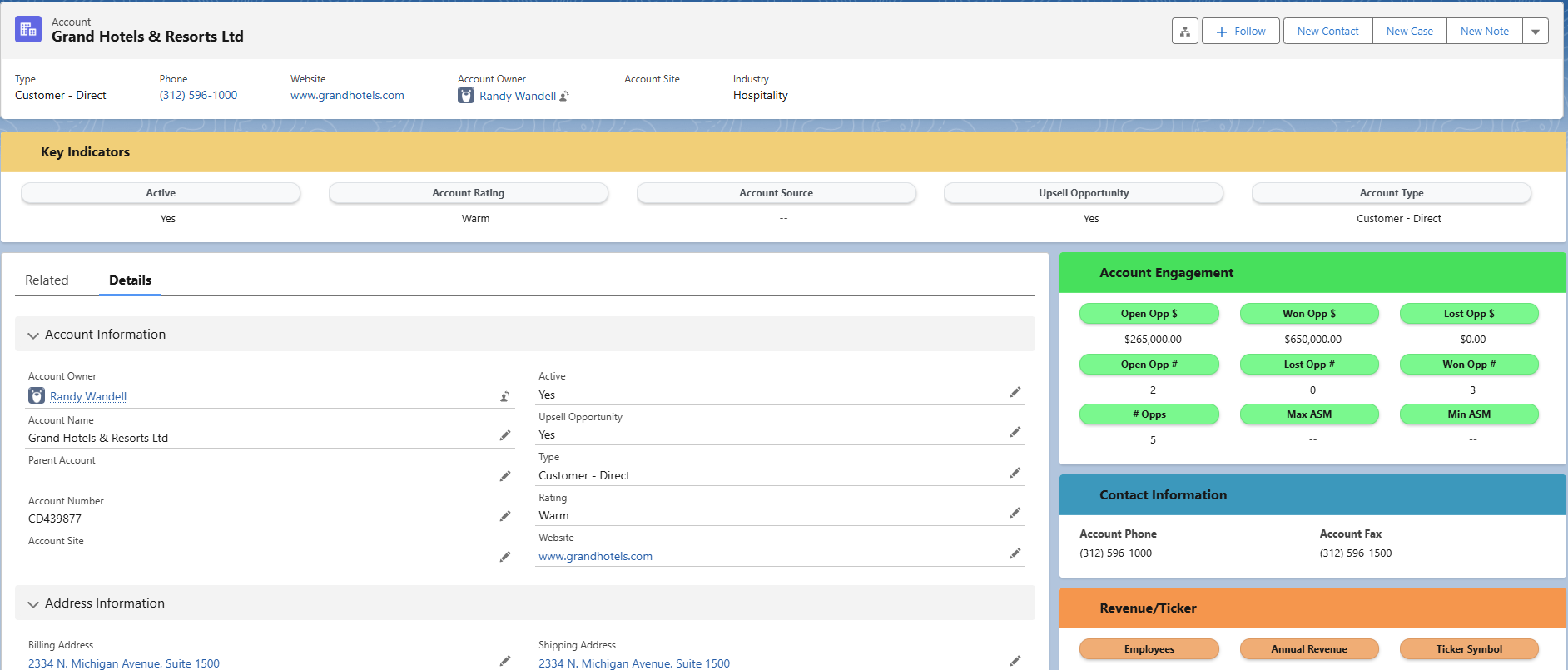Click the Key Indicators Active pill
Screen dimensions: 1568x670
point(161,193)
